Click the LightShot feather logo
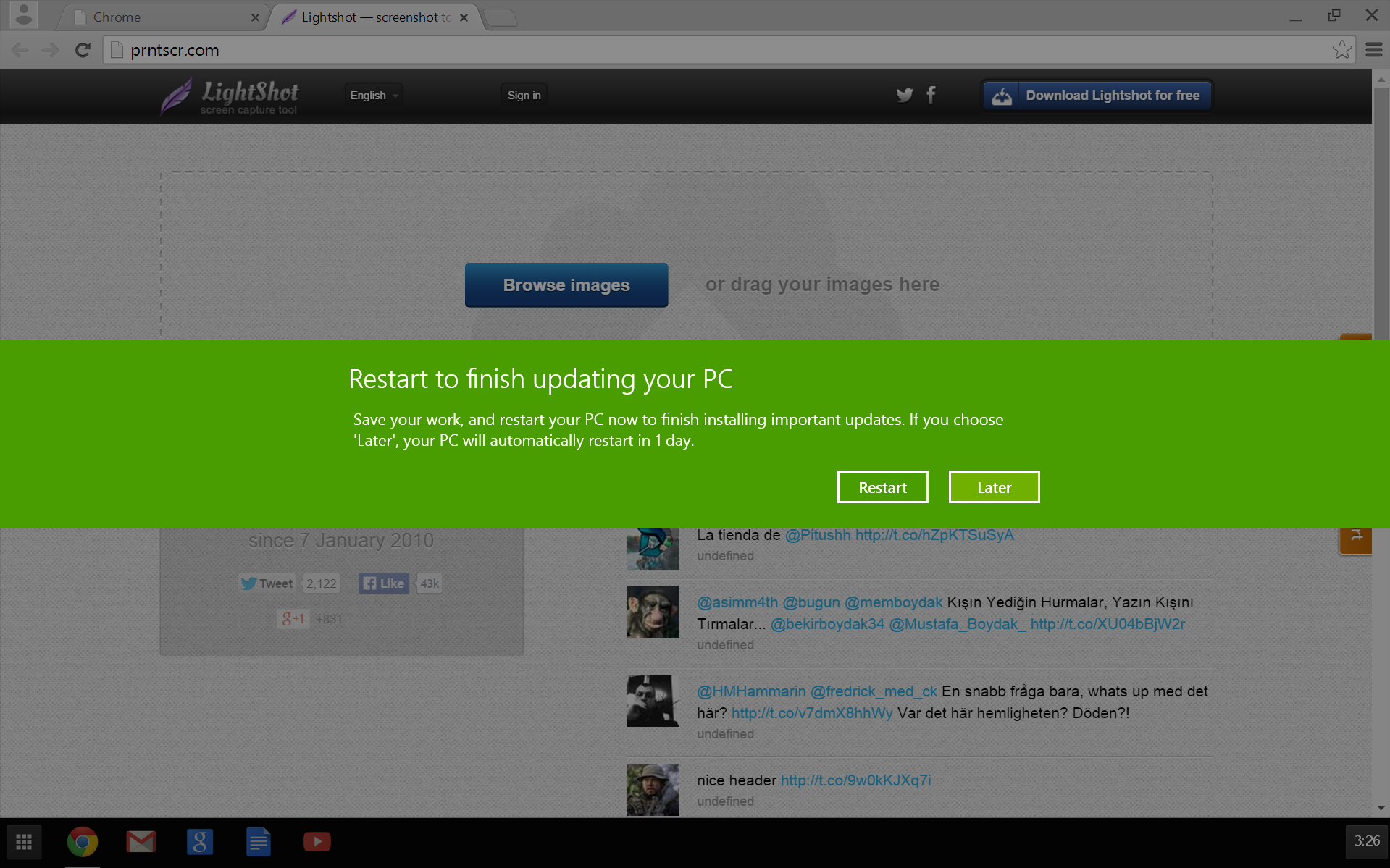1390x868 pixels. point(230,96)
